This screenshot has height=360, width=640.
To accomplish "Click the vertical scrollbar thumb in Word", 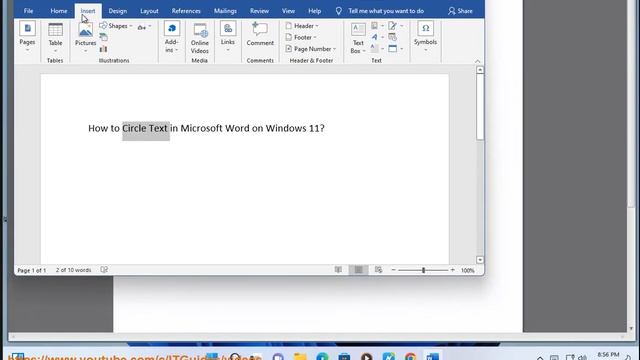I will [x=480, y=108].
